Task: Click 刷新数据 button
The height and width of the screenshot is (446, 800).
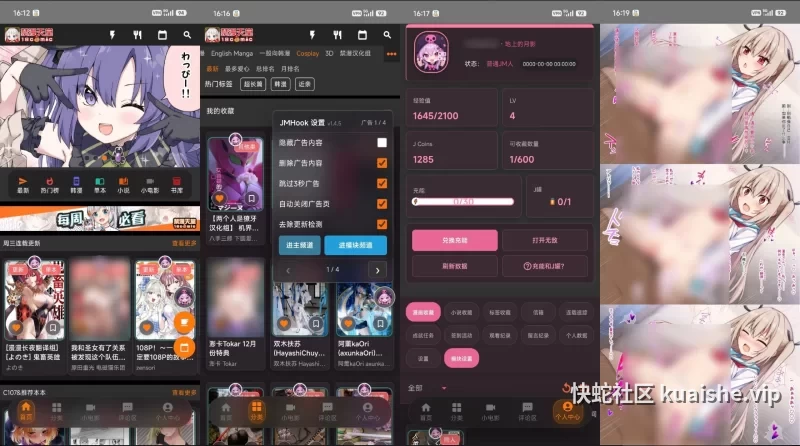Action: 455,266
